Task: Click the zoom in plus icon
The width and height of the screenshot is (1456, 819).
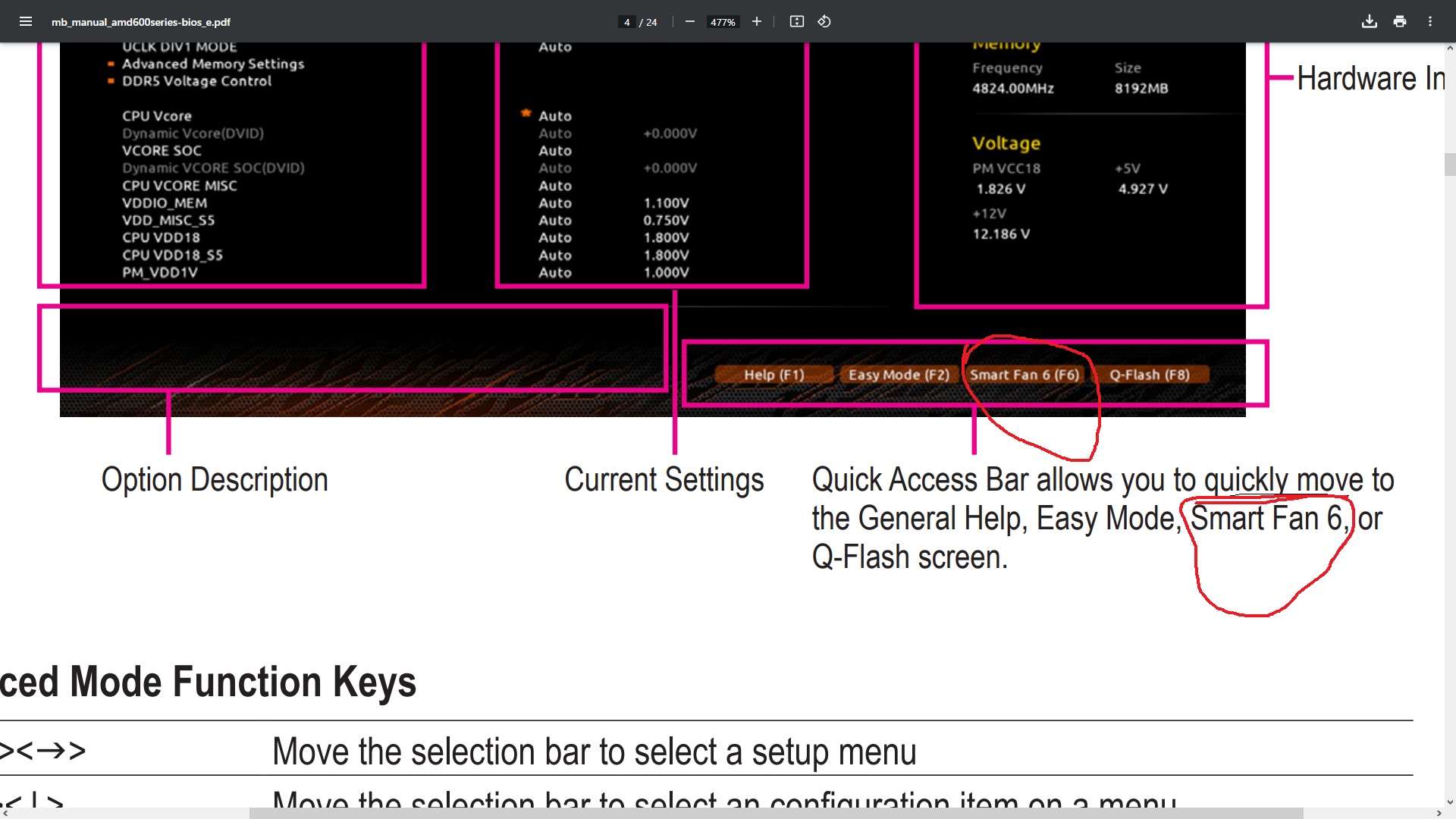Action: (x=756, y=21)
